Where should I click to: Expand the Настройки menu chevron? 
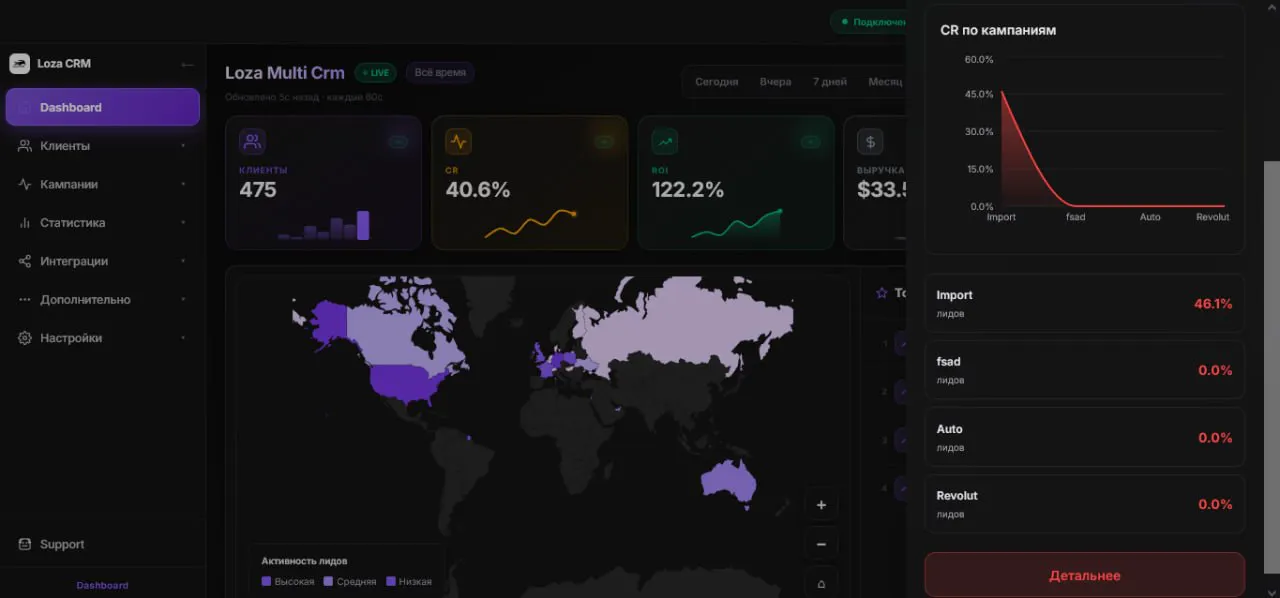pyautogui.click(x=183, y=338)
